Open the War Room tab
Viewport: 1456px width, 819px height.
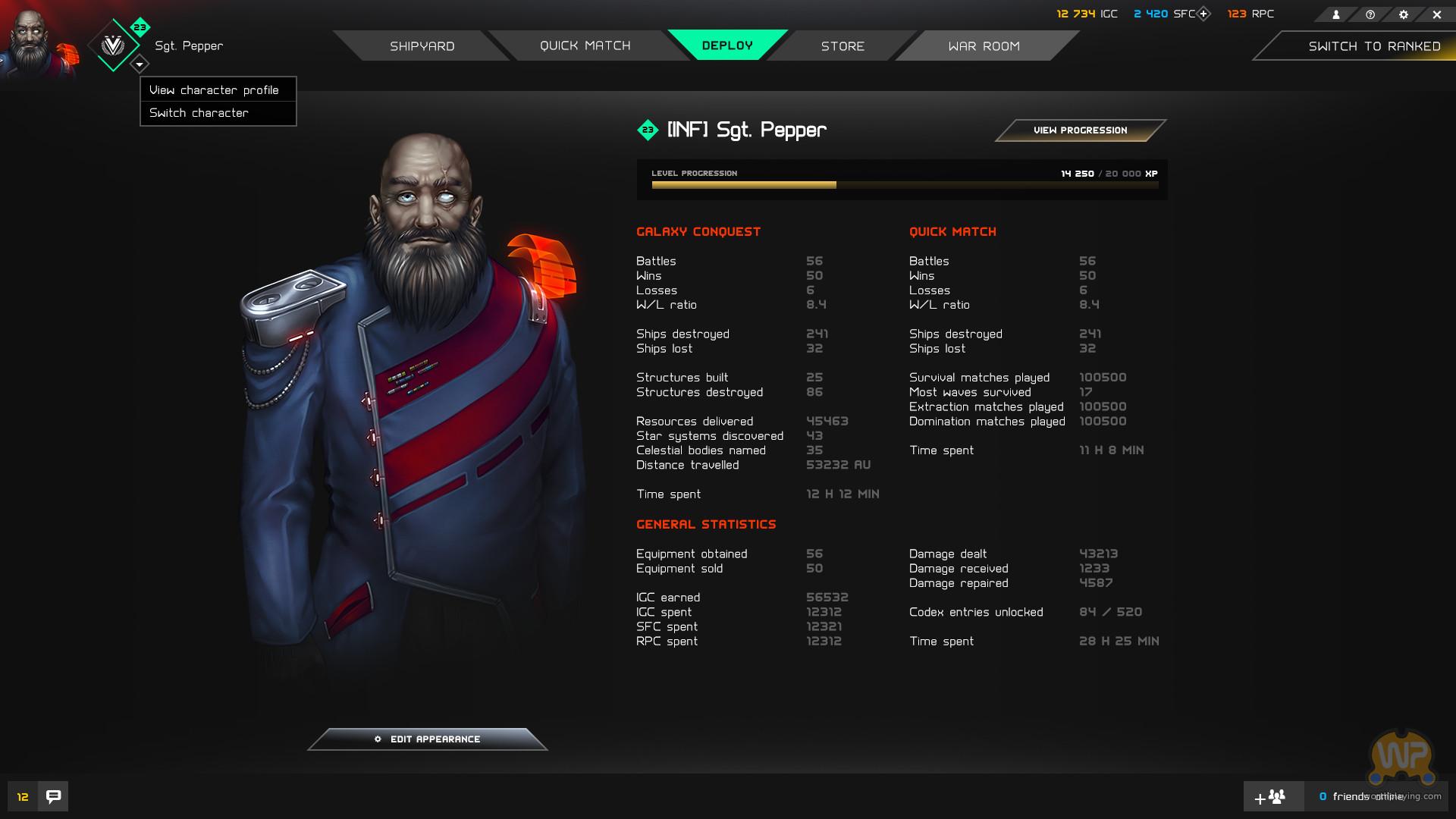[984, 45]
